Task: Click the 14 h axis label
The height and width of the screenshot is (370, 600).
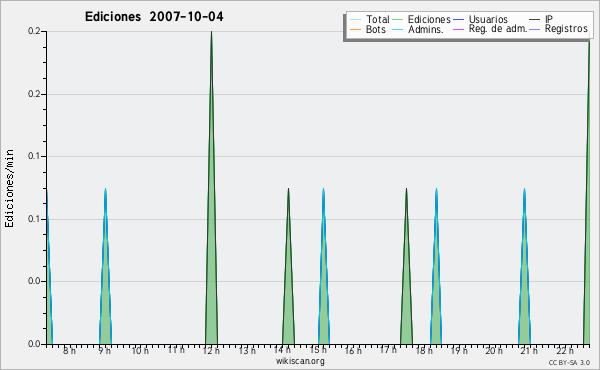Action: [282, 350]
